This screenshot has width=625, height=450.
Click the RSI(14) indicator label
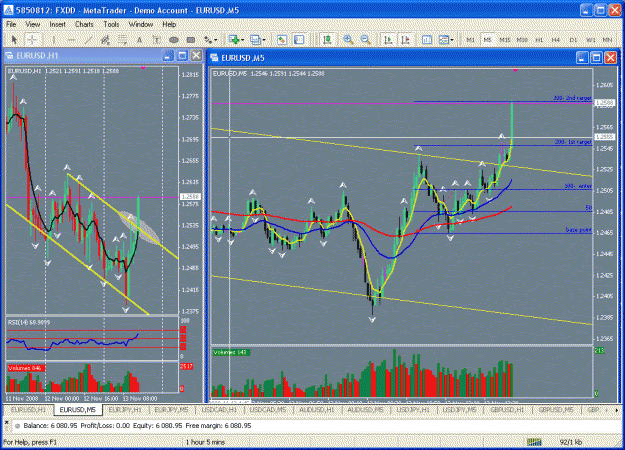(x=29, y=322)
